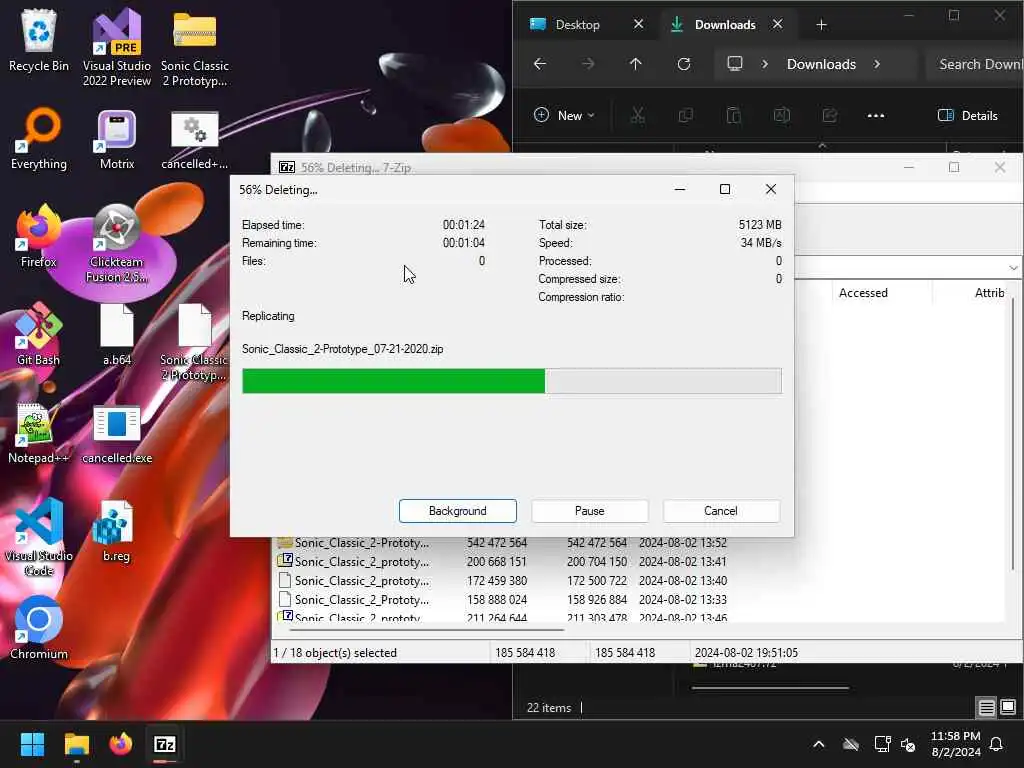Screen dimensions: 1024x768
Task: Cancel the 7-Zip deleting operation
Action: [720, 511]
